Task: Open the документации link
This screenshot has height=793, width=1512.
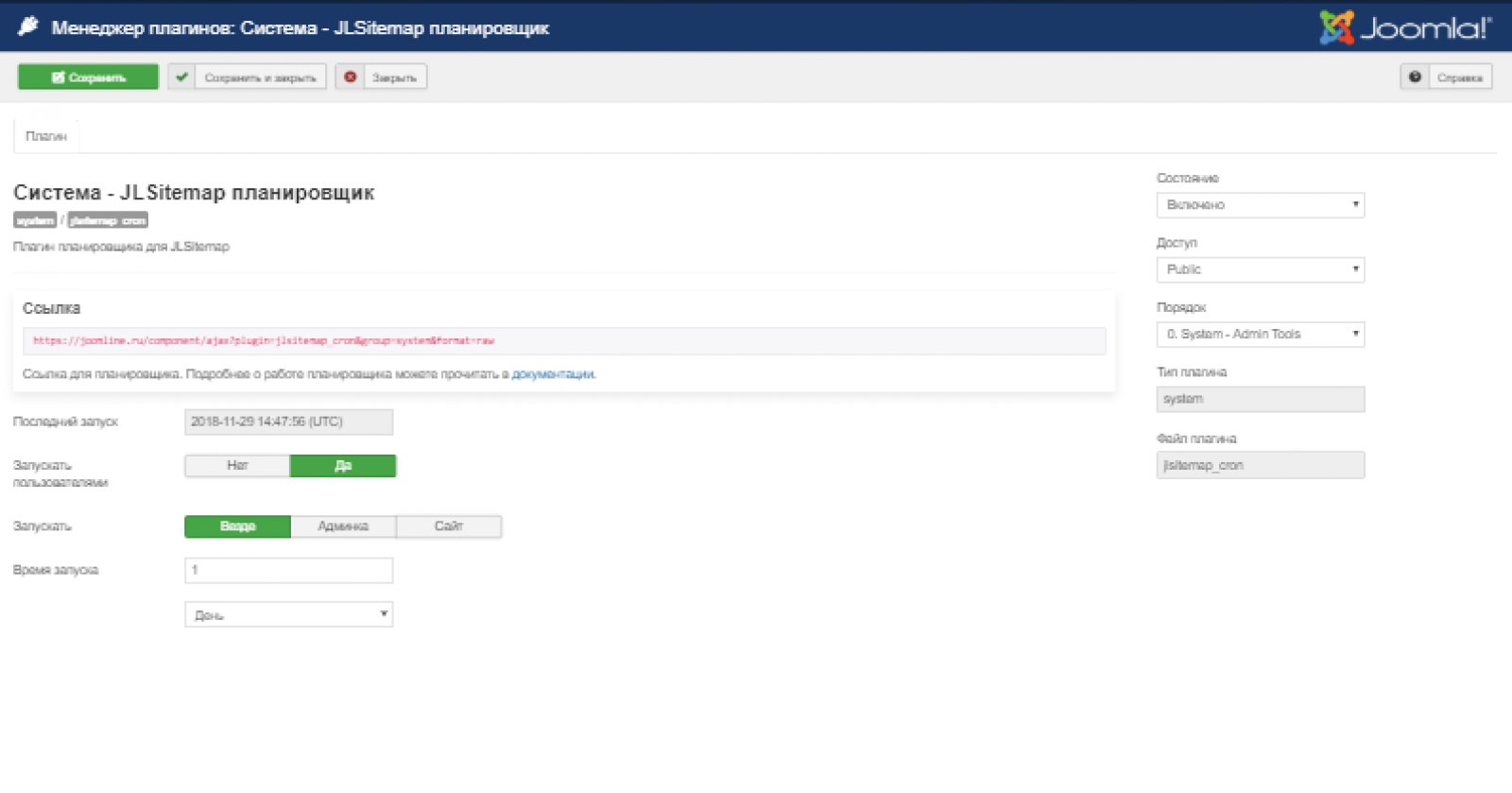Action: point(553,374)
